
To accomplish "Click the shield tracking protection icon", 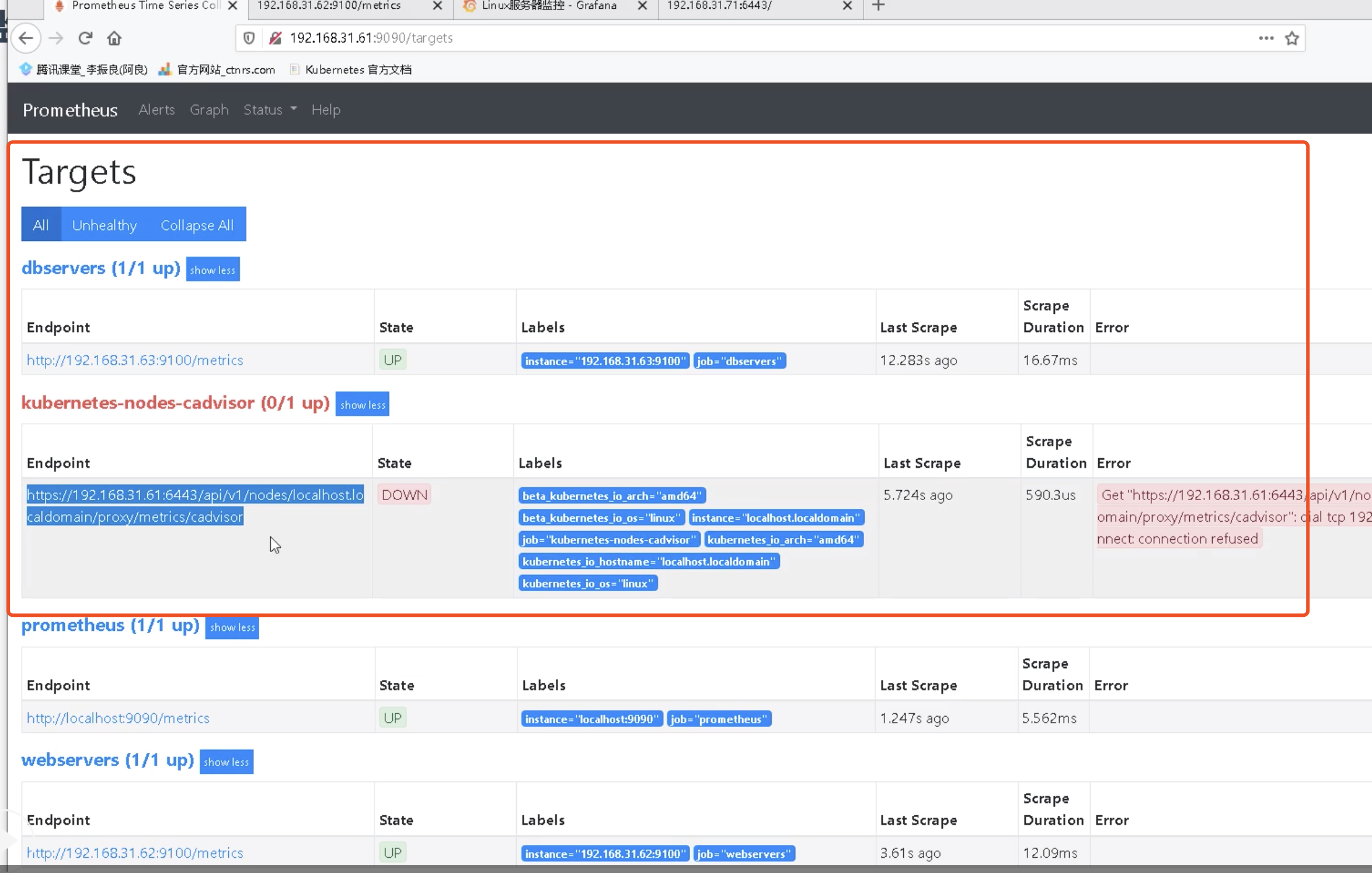I will [x=249, y=39].
